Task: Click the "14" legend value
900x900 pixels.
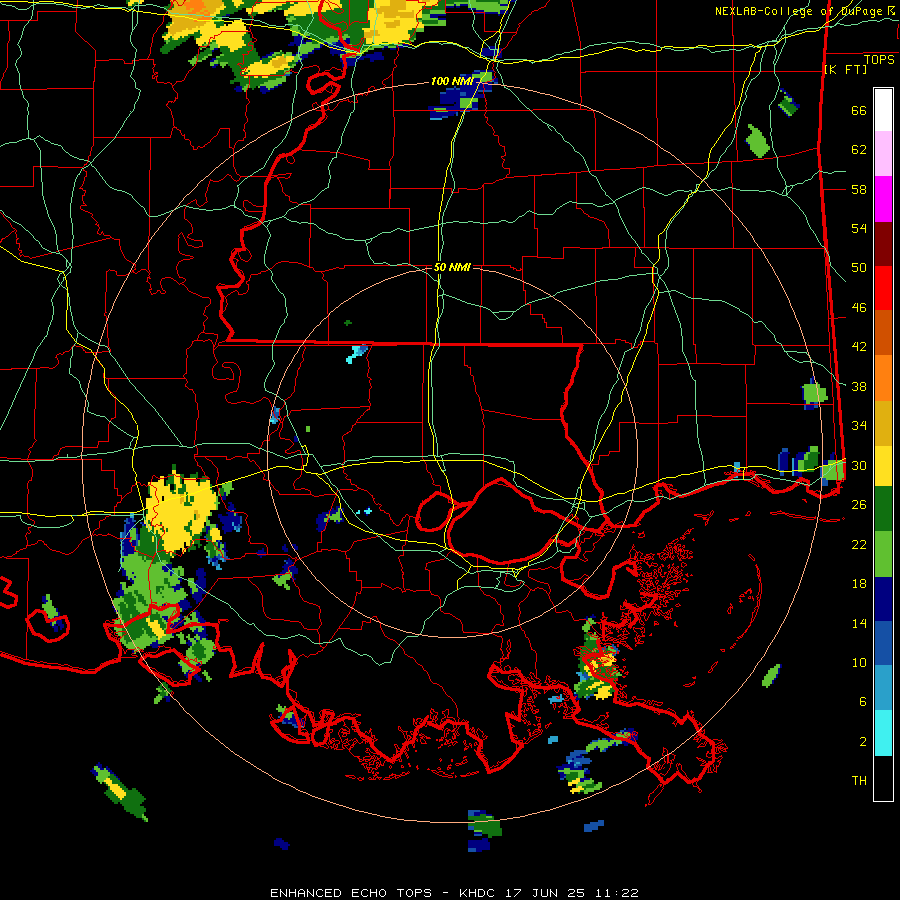Action: pyautogui.click(x=859, y=623)
